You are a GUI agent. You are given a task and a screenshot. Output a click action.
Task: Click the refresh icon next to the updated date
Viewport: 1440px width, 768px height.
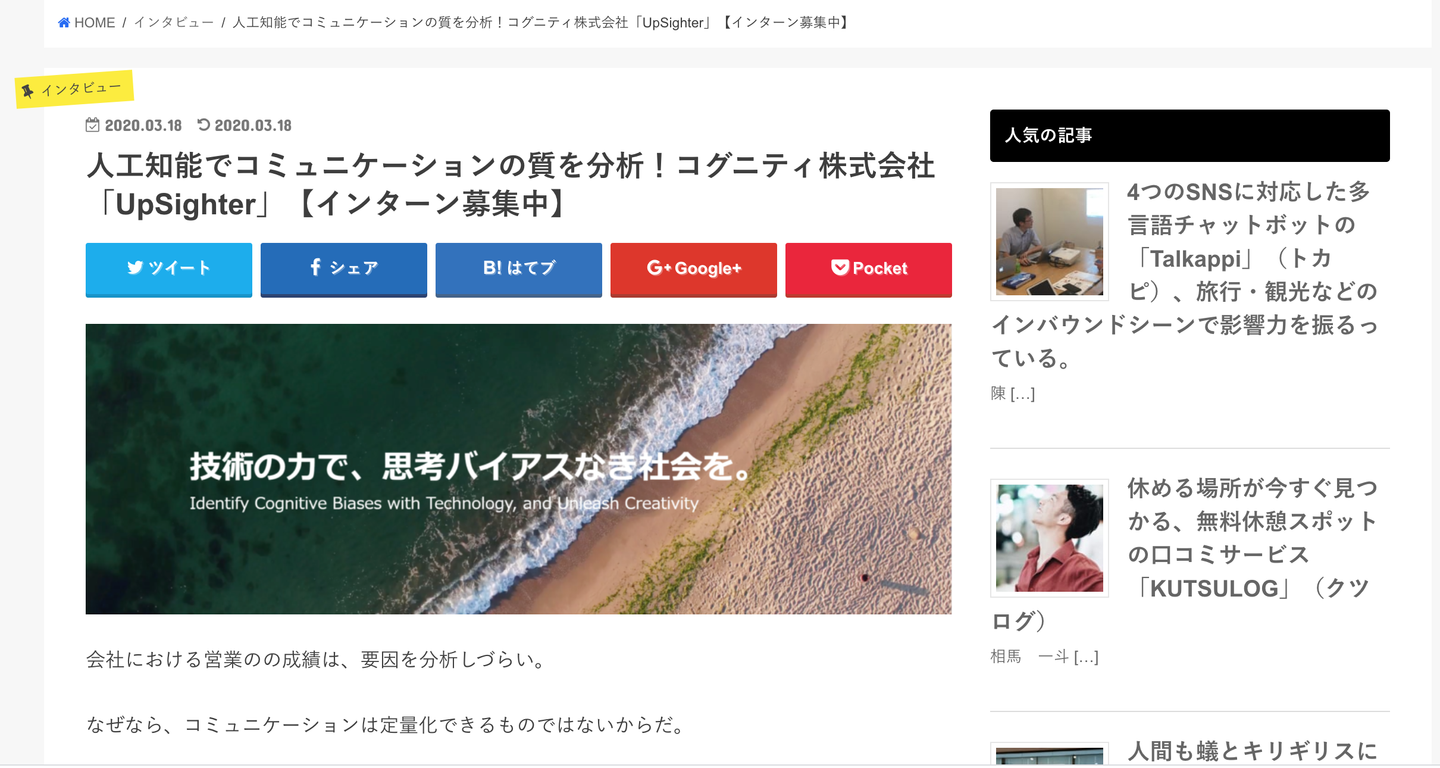(203, 125)
